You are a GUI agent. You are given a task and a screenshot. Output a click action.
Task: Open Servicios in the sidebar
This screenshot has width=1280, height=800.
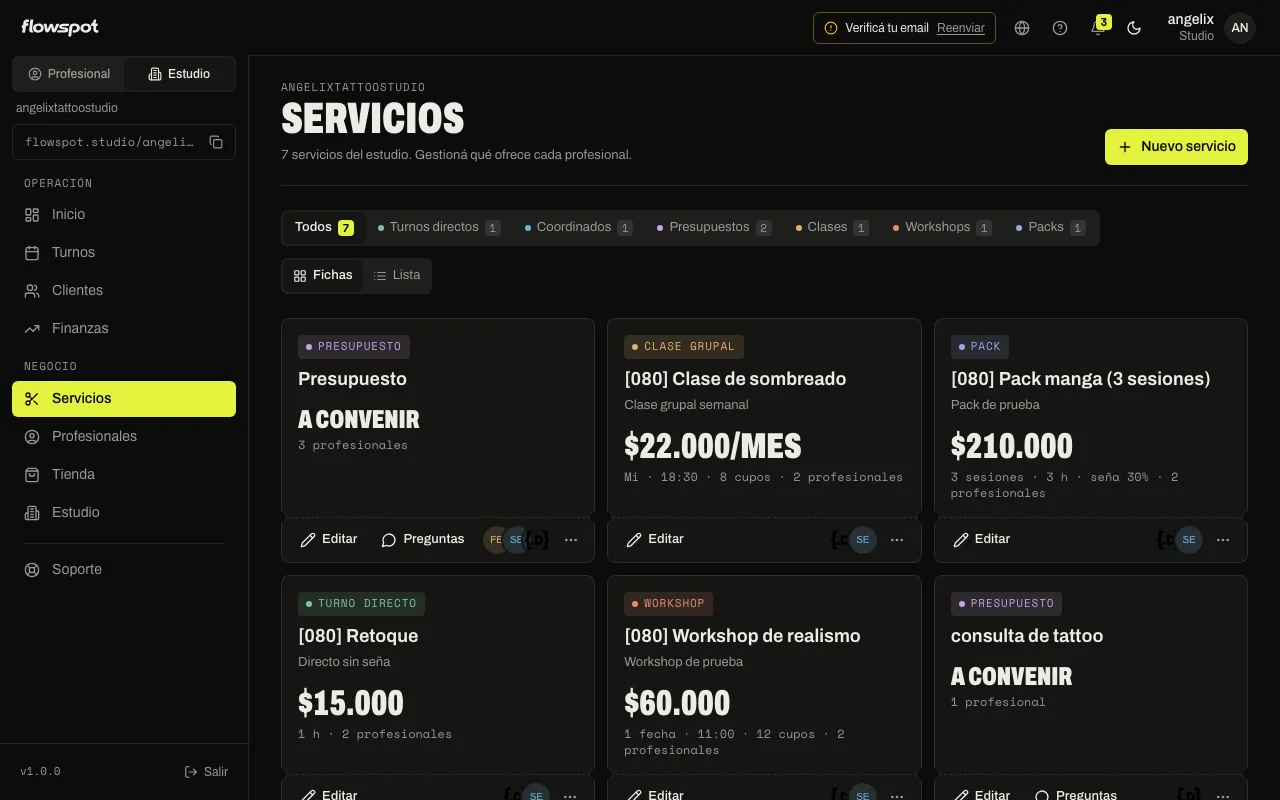click(x=124, y=399)
